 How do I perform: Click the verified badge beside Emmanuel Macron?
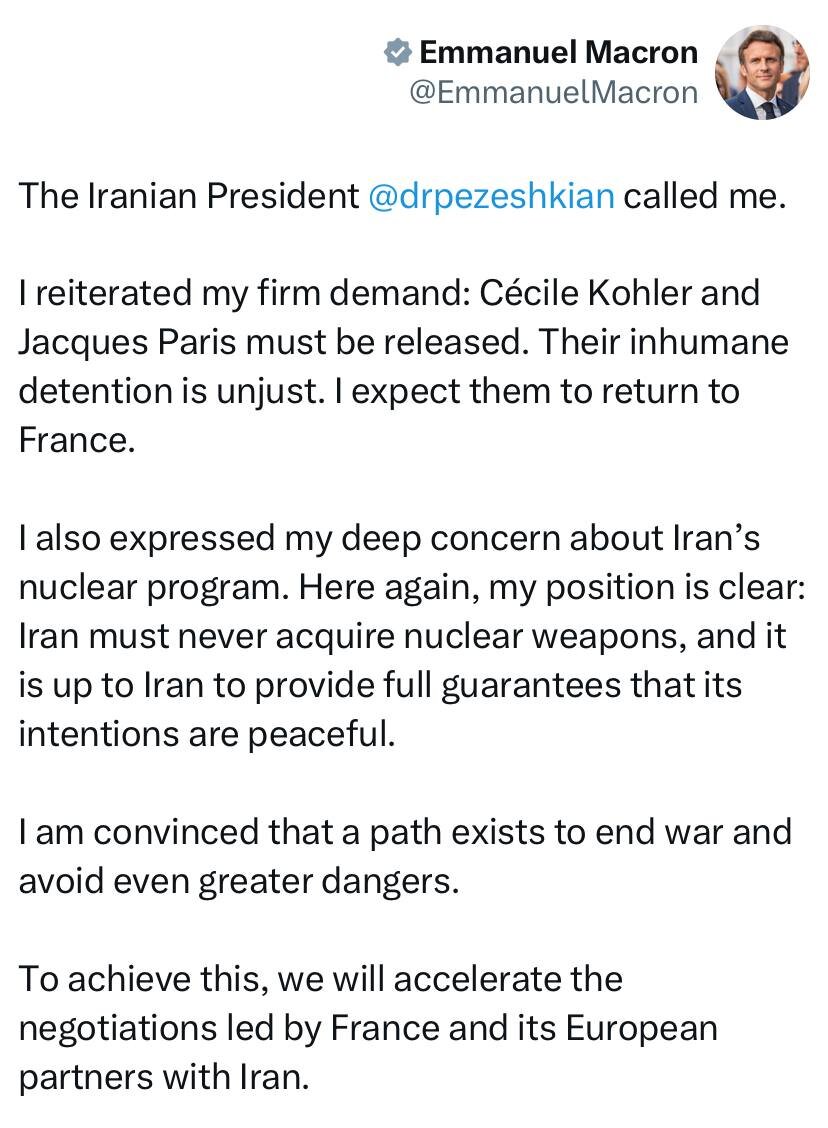396,53
